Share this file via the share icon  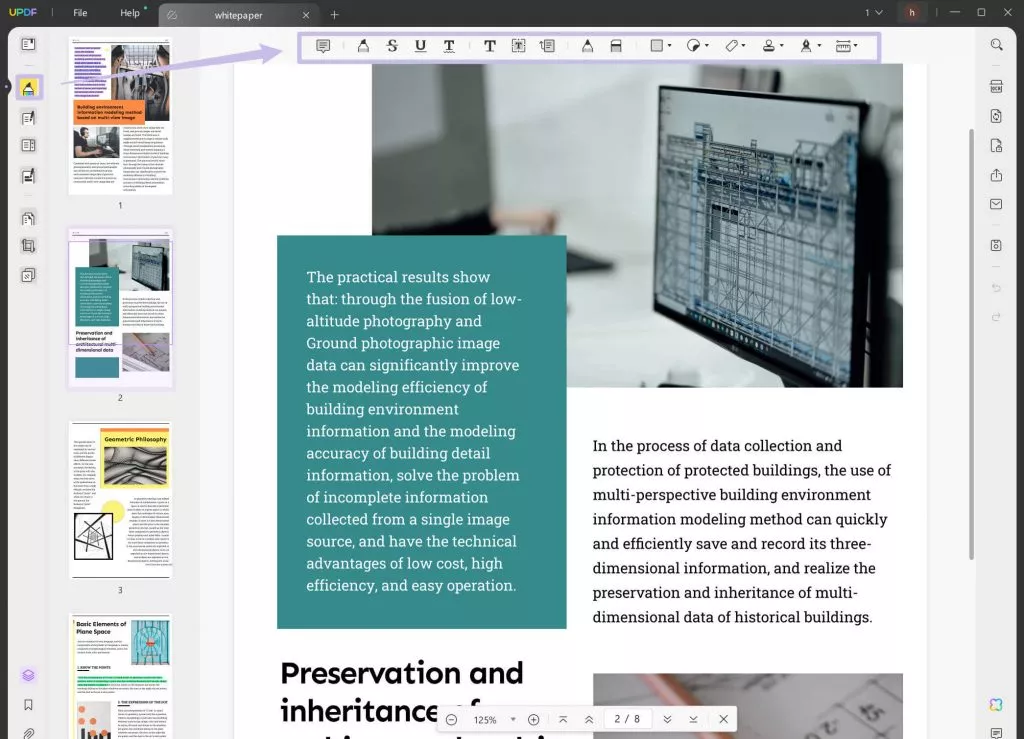tap(996, 175)
